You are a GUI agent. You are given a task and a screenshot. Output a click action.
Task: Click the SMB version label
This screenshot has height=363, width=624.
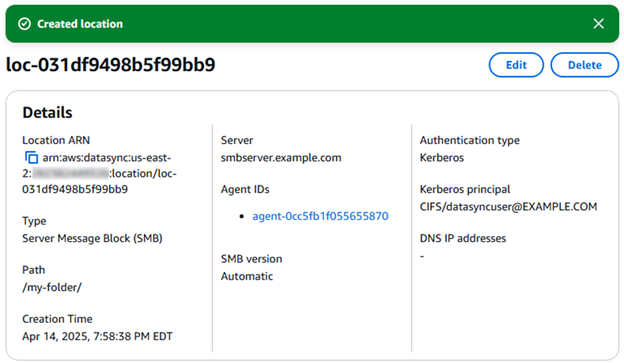252,259
